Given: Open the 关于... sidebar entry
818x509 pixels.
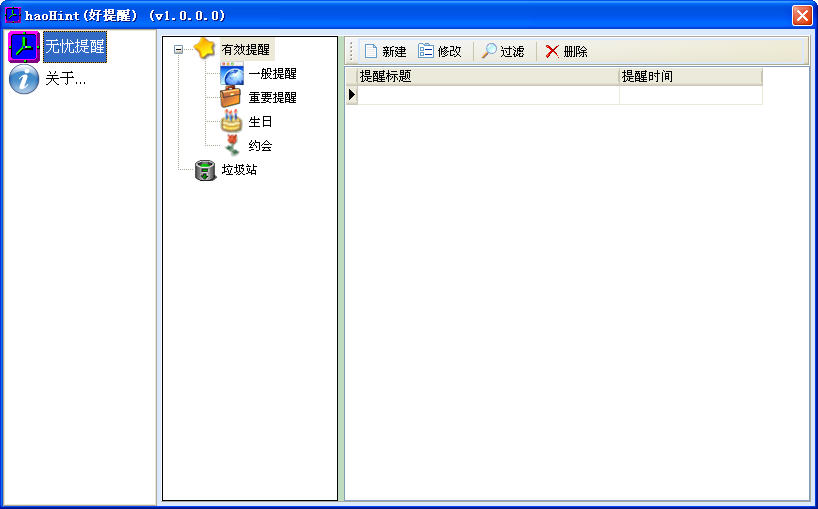Looking at the screenshot, I should 66,79.
